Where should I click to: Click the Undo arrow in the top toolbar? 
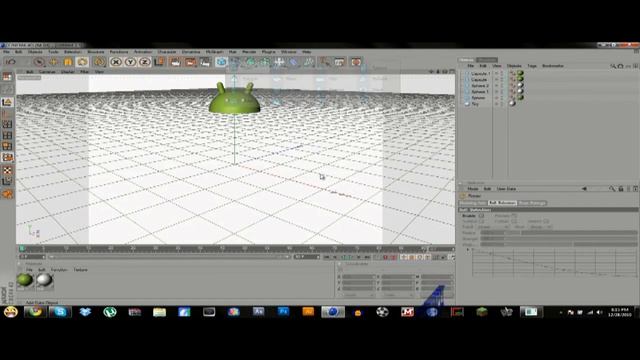(x=11, y=62)
